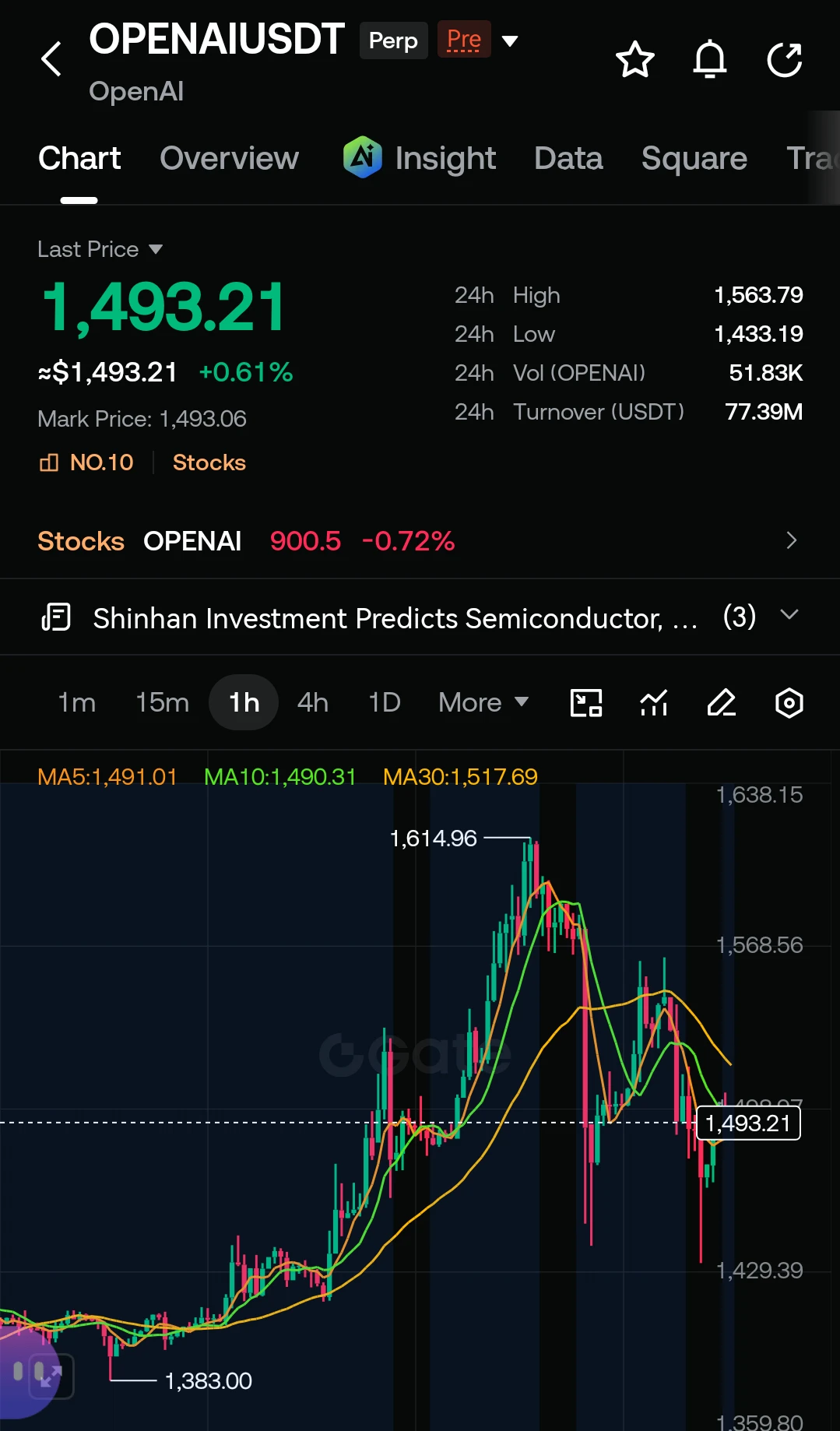Tap the 24h High value 1,563.79
This screenshot has height=1431, width=840.
[x=758, y=295]
